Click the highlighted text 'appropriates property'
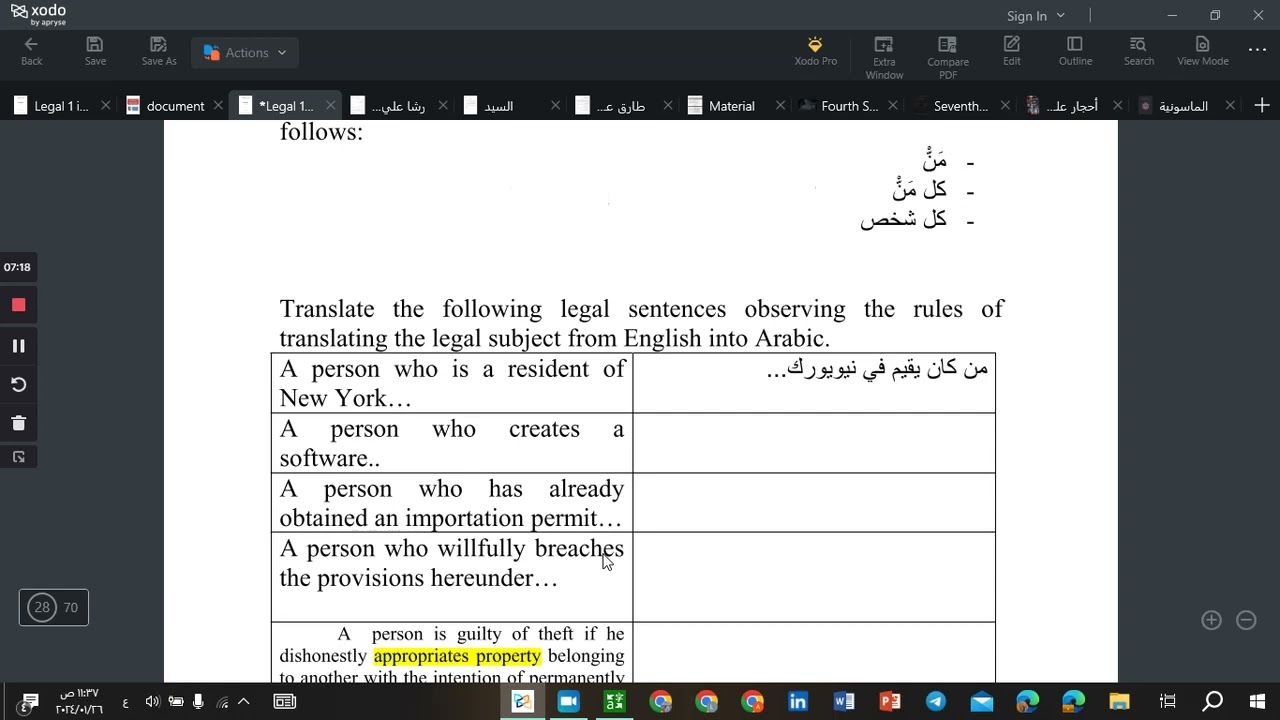The width and height of the screenshot is (1280, 720). tap(457, 656)
